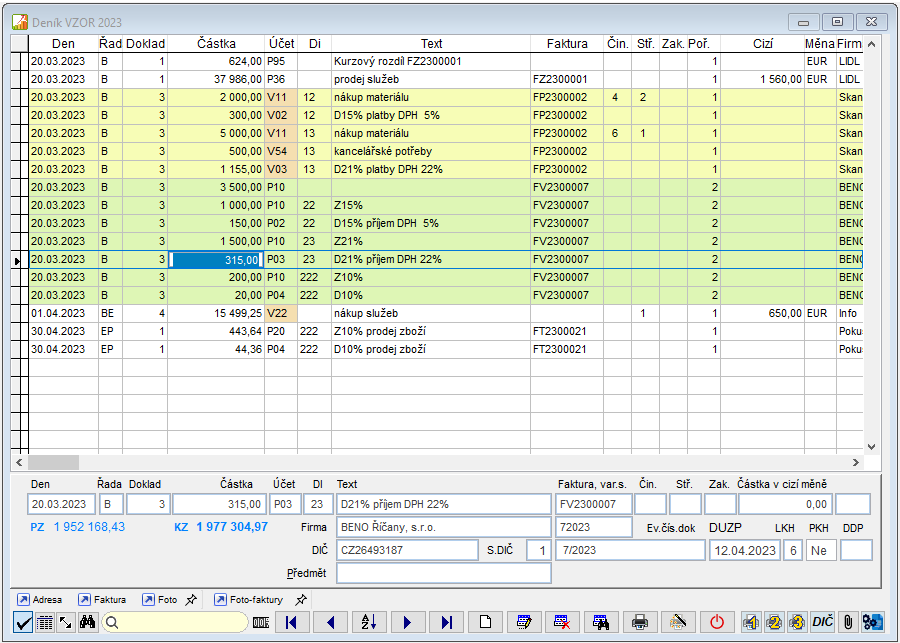Open search with the binoculars icon
Screen dimensions: 900x643
point(87,622)
